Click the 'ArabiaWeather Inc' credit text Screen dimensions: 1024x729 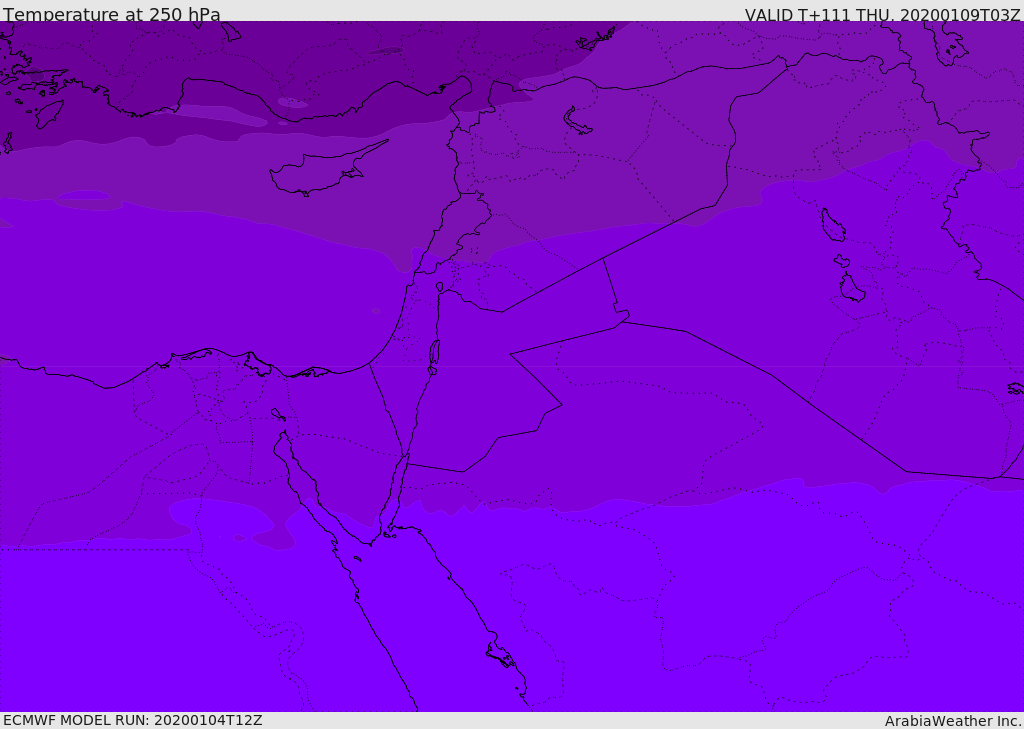click(952, 721)
